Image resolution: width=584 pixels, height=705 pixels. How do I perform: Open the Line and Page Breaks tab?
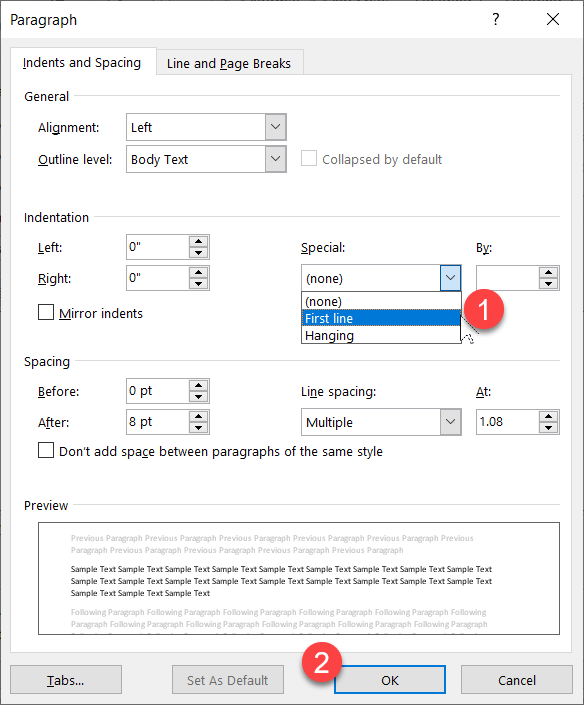[229, 63]
